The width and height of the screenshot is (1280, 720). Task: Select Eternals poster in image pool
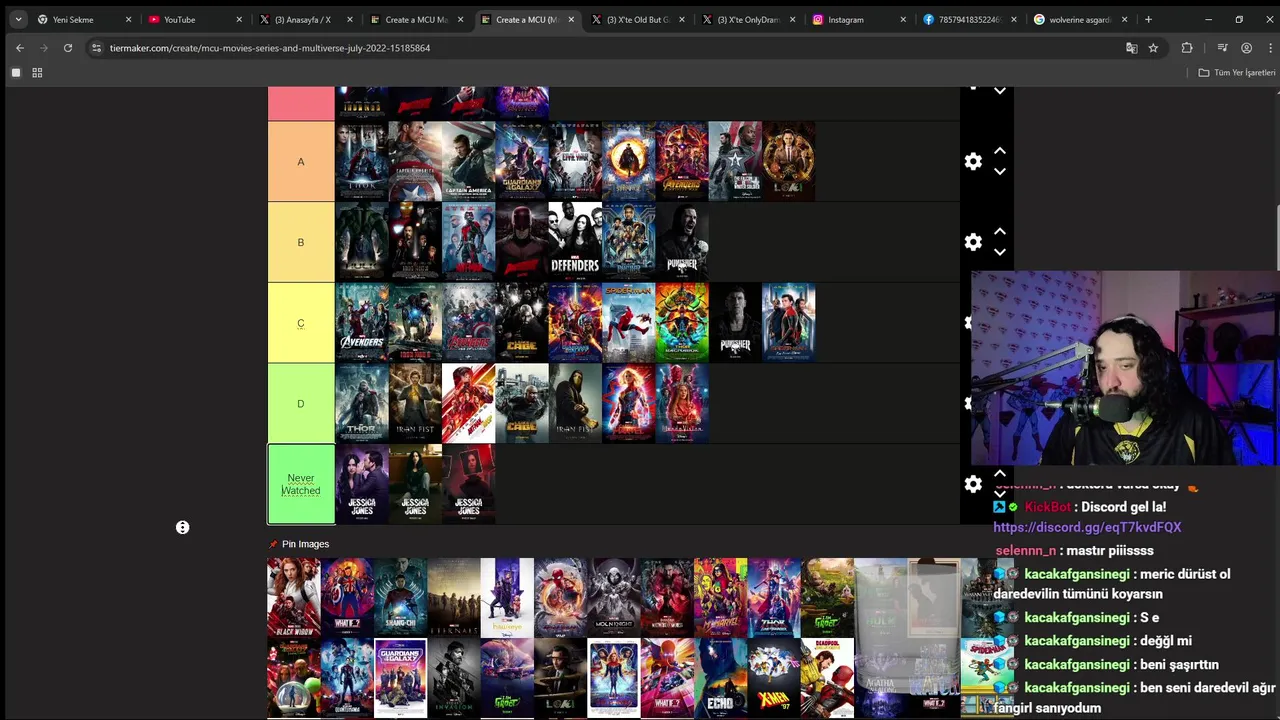[454, 598]
